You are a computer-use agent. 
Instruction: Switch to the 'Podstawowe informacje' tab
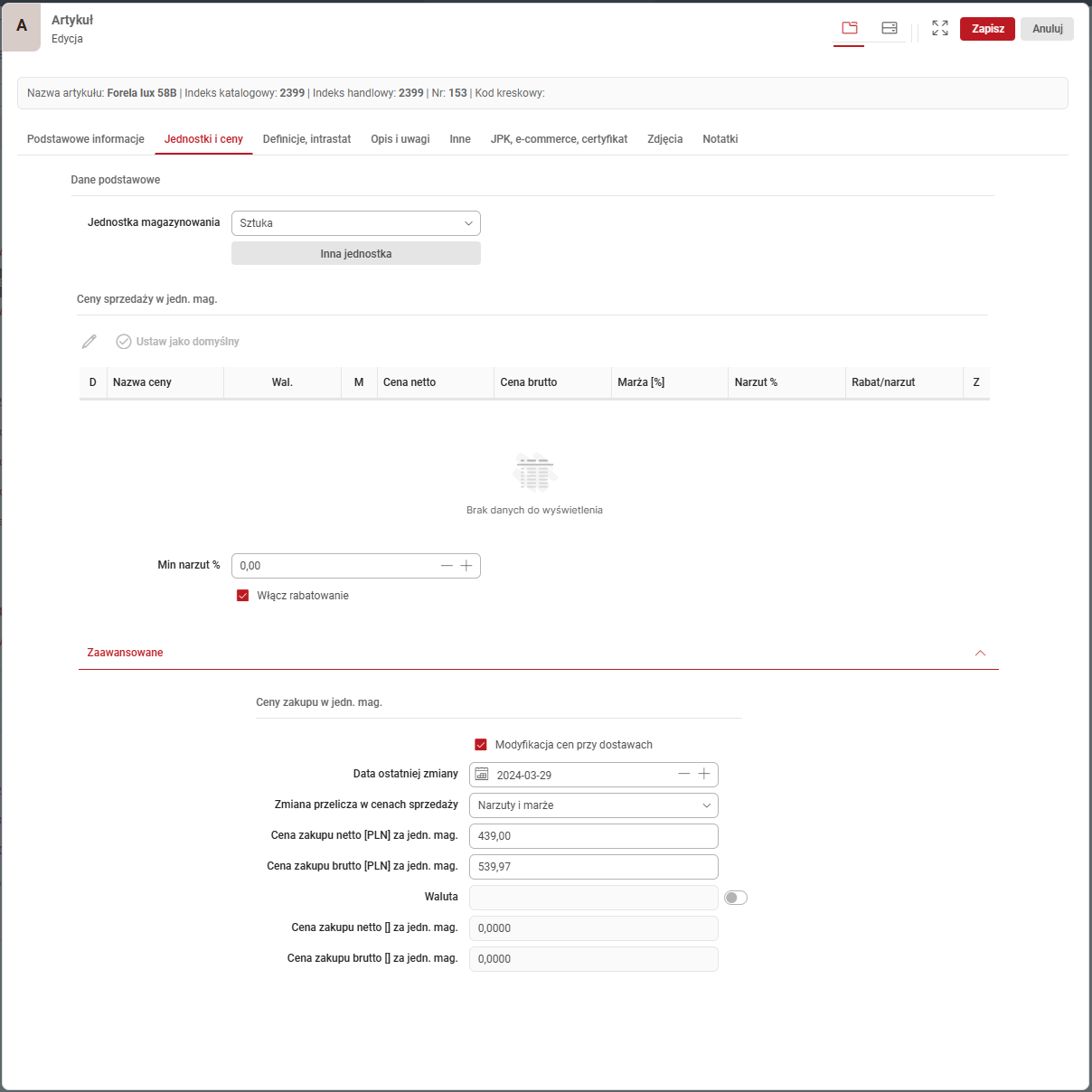point(86,139)
